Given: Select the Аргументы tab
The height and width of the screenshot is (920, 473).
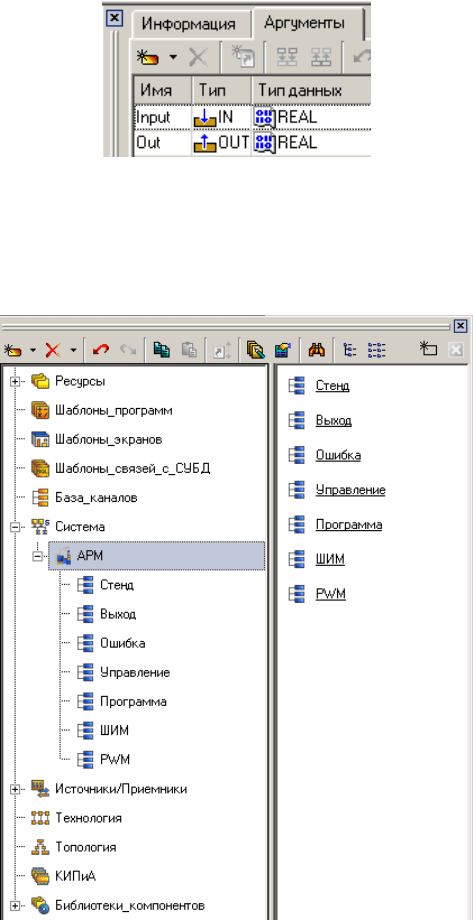Looking at the screenshot, I should click(303, 23).
